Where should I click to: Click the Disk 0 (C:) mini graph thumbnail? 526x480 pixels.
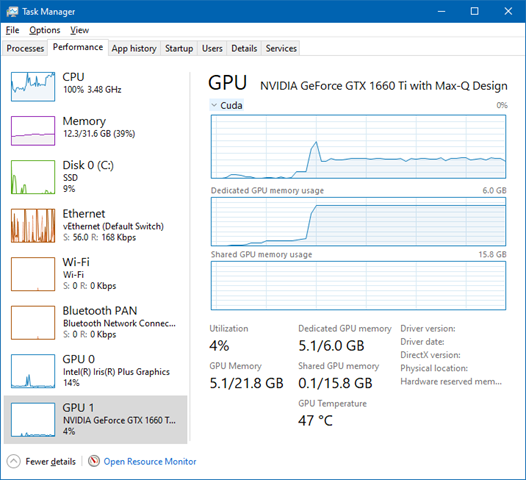33,177
